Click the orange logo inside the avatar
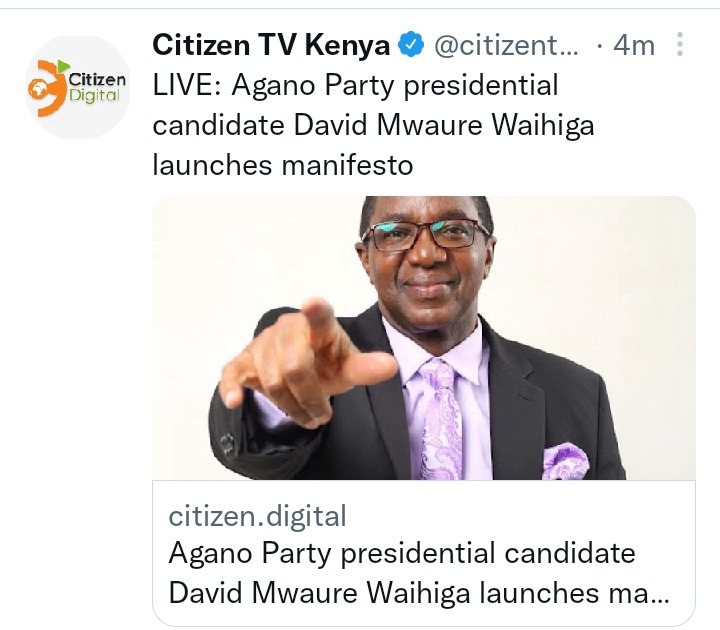This screenshot has width=720, height=630. click(47, 88)
